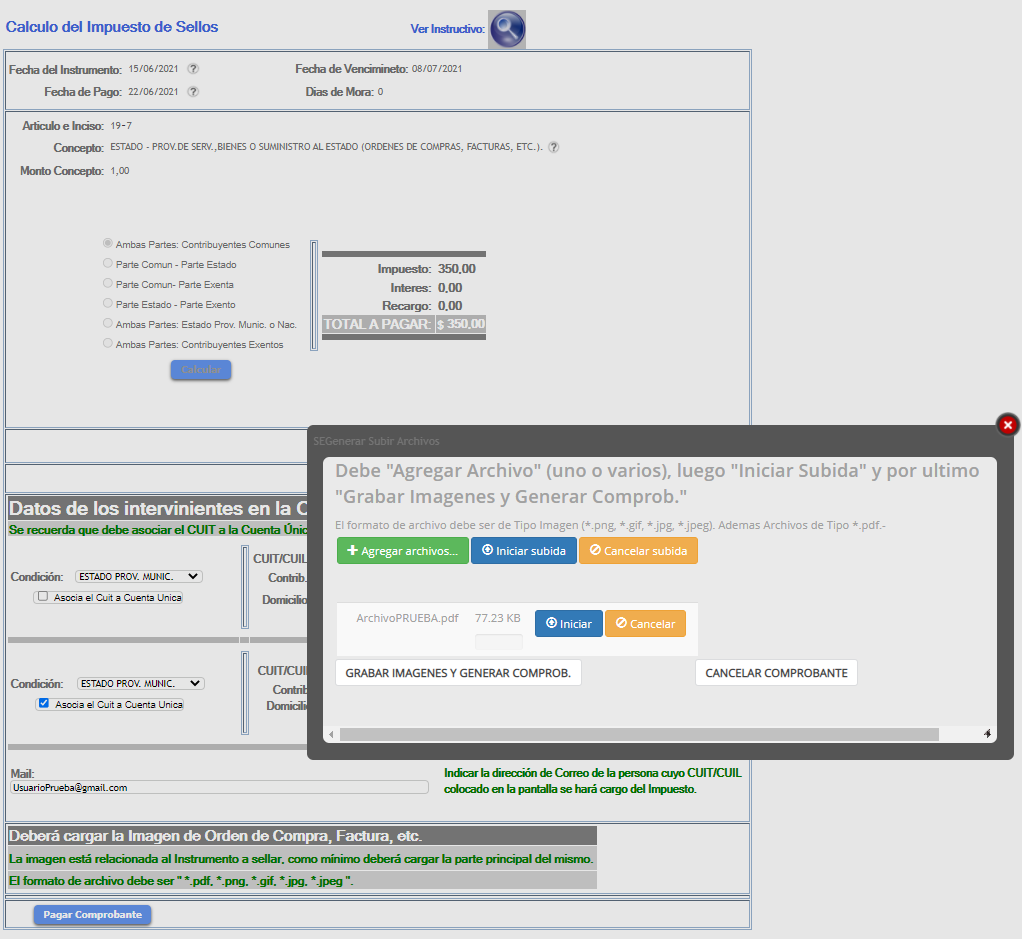The image size is (1022, 939).
Task: Select Parte Estado - Parte Exento radio
Action: [108, 303]
